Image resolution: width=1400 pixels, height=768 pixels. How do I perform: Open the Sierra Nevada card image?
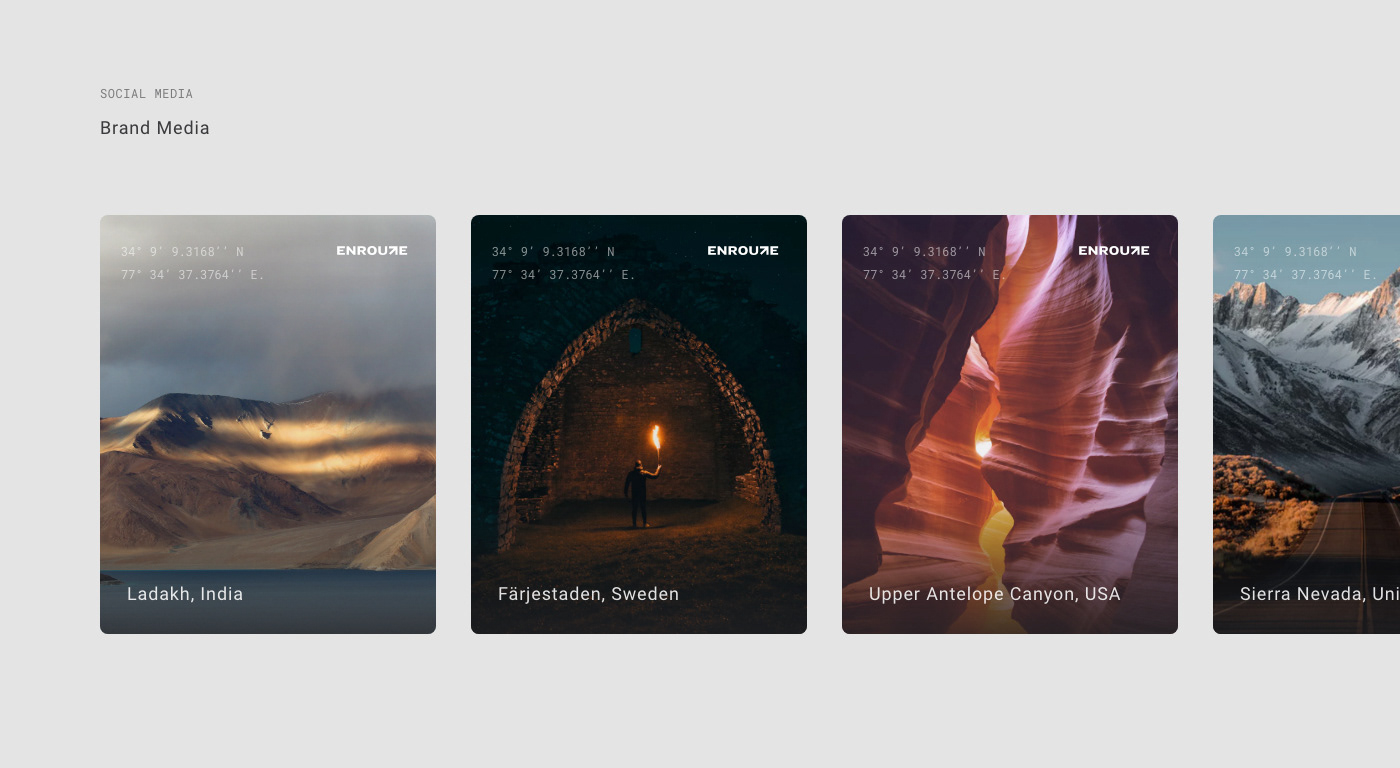tap(1306, 424)
